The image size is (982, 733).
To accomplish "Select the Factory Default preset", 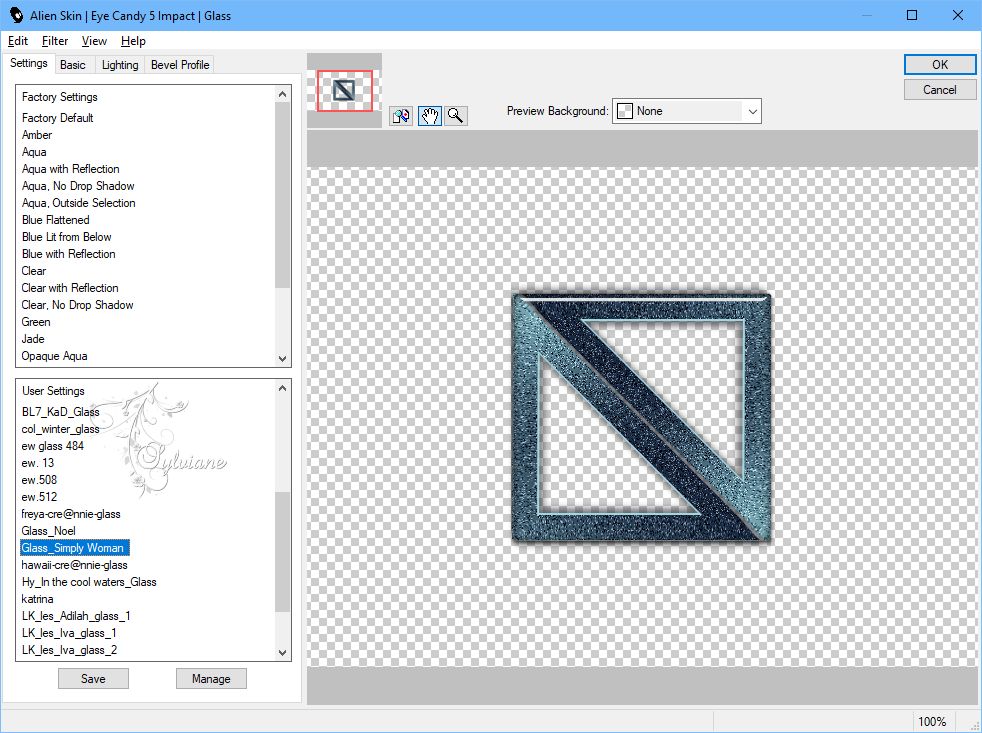I will tap(58, 118).
